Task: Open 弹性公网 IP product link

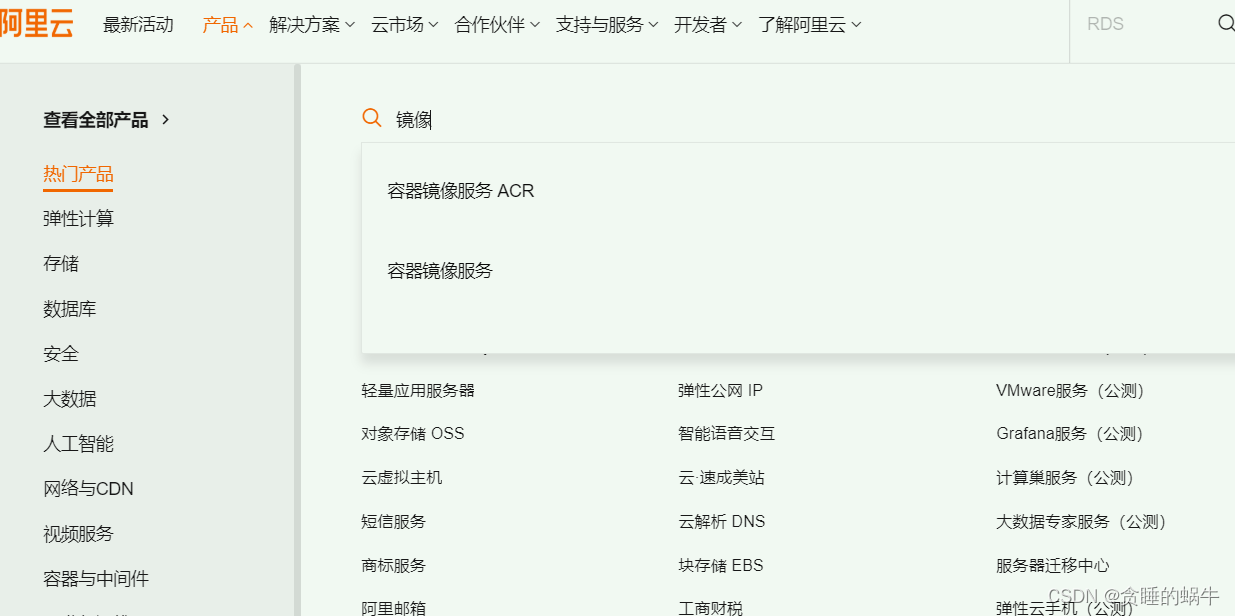Action: (x=720, y=390)
